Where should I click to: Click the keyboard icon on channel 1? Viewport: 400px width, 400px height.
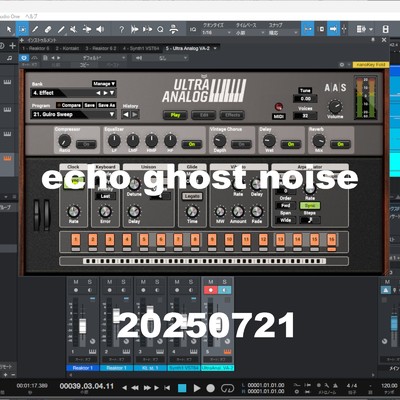[x=92, y=352]
